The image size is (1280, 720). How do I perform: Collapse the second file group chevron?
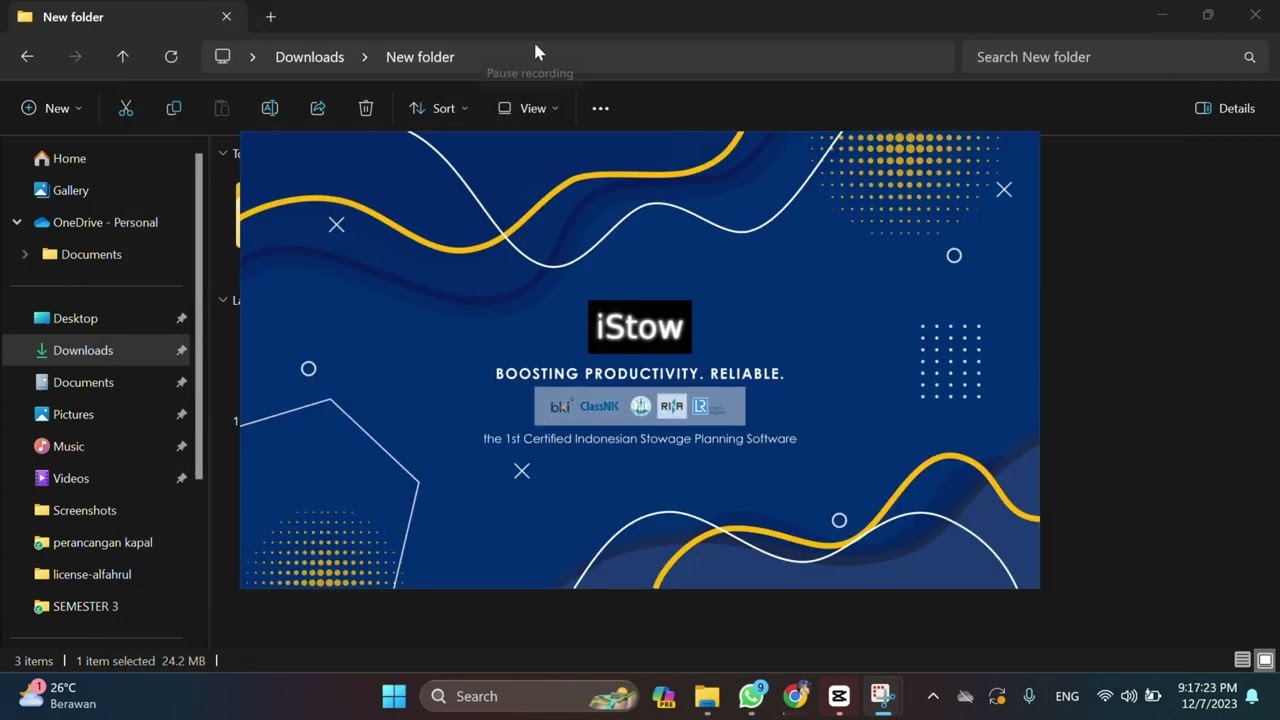pos(223,299)
